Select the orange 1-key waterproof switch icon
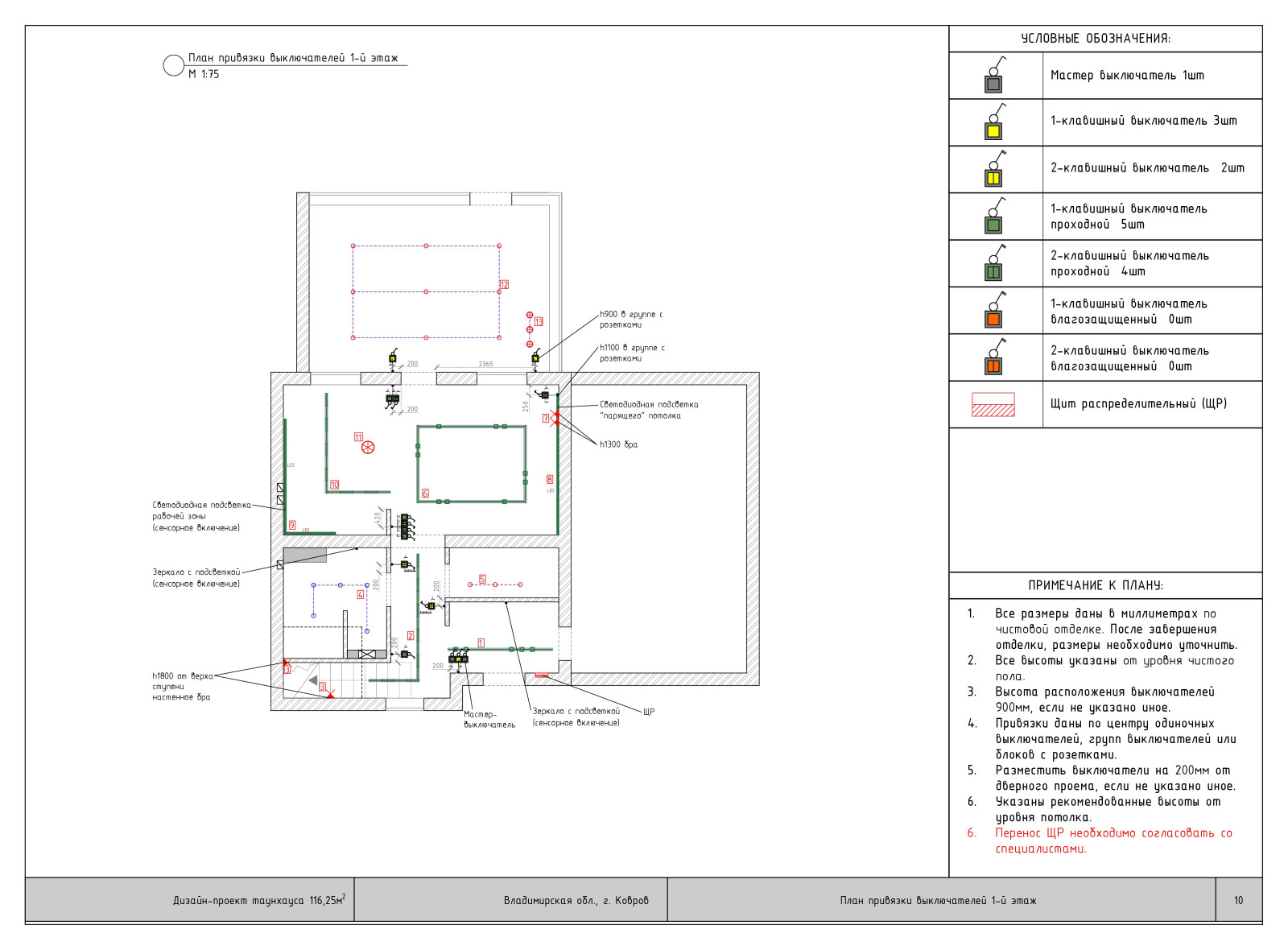Screen dimensions: 1288x950 click(994, 317)
